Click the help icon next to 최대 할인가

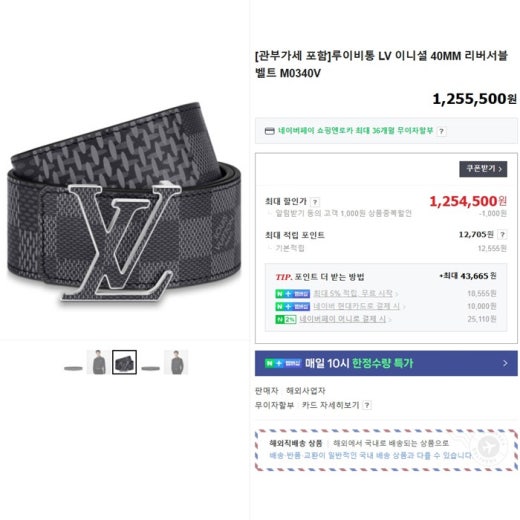[315, 202]
